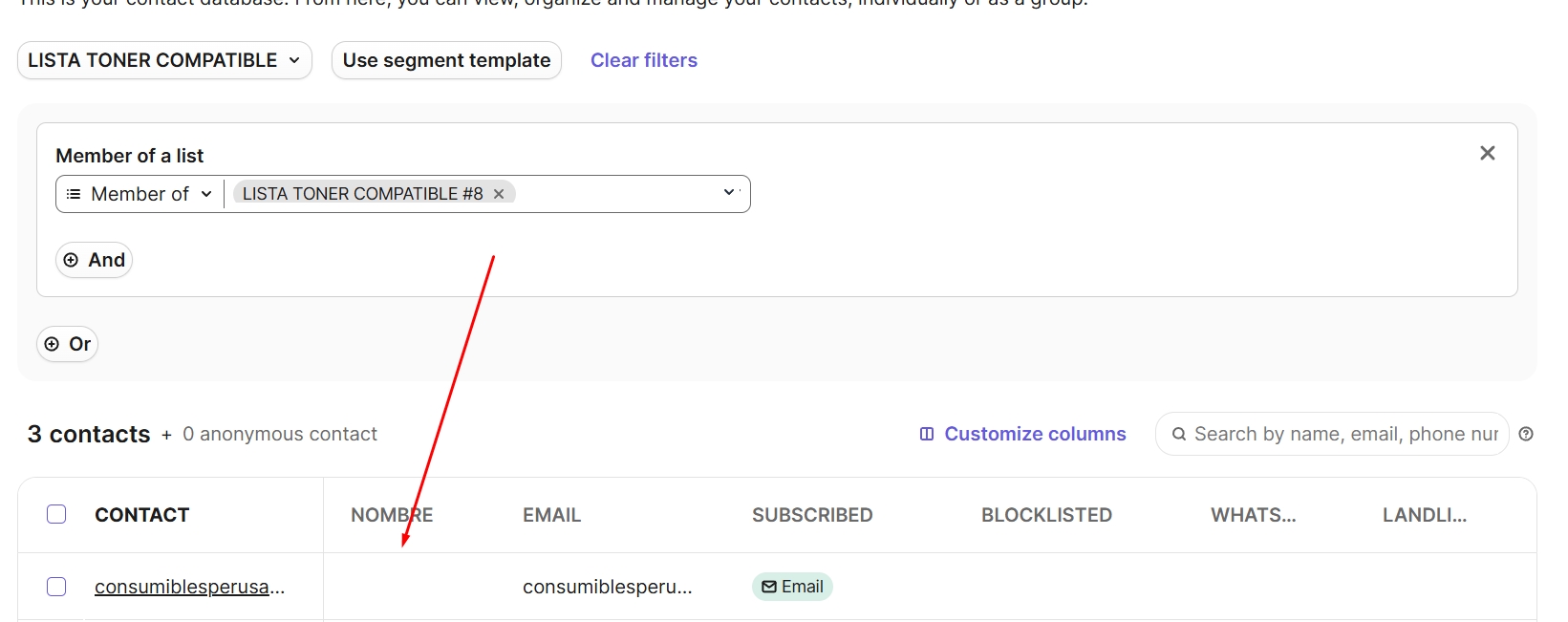Open the consumiblesperusa contact link

pos(189,587)
